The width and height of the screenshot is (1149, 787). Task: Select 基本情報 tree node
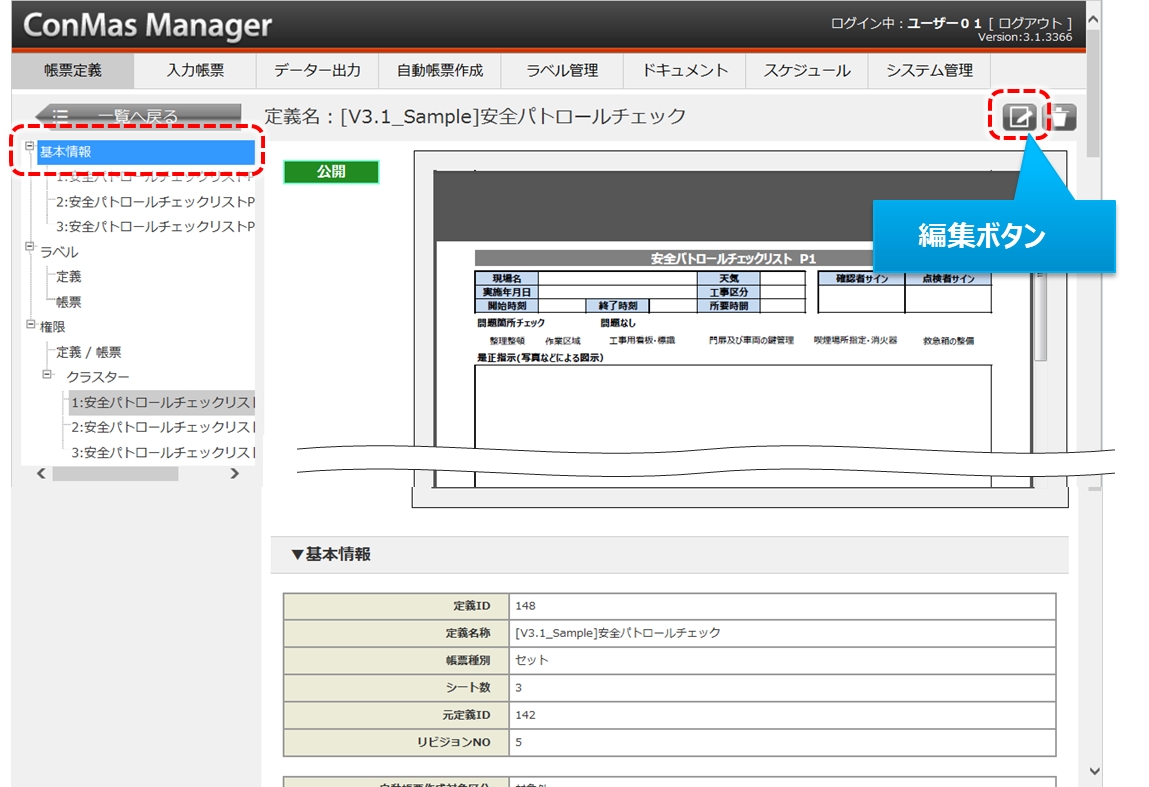[x=146, y=152]
